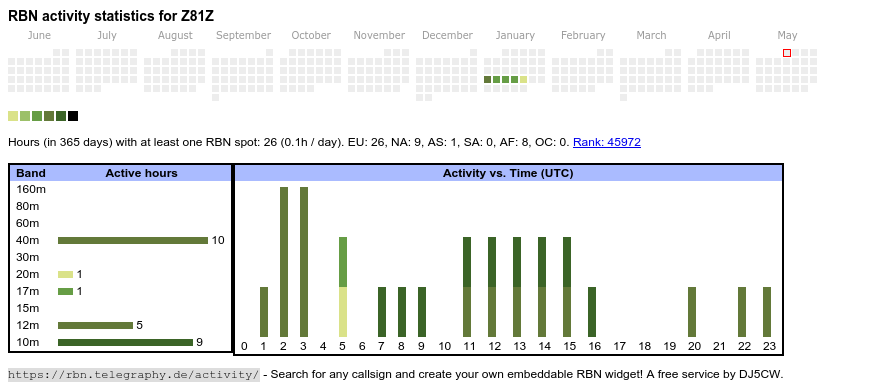Image resolution: width=870 pixels, height=390 pixels.
Task: Click the first green day in January
Action: [x=488, y=79]
